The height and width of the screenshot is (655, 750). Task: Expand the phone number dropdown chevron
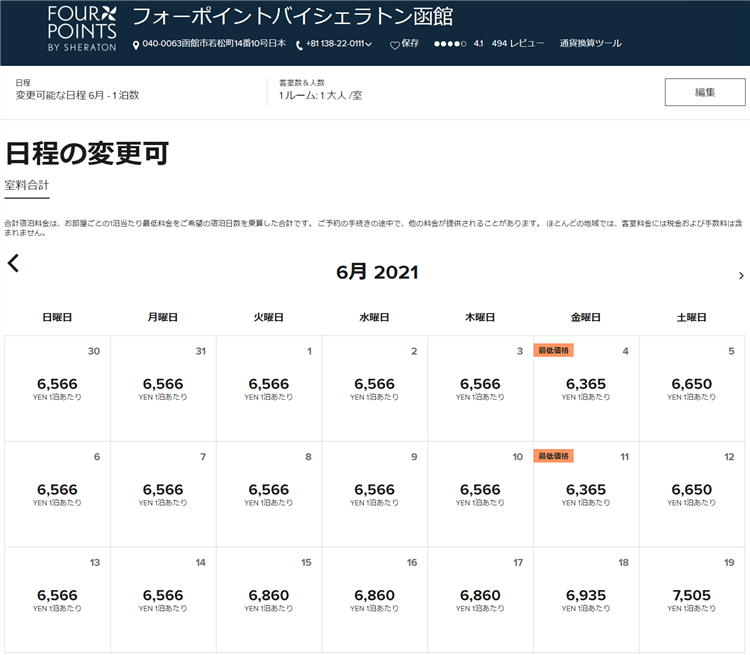[x=369, y=44]
